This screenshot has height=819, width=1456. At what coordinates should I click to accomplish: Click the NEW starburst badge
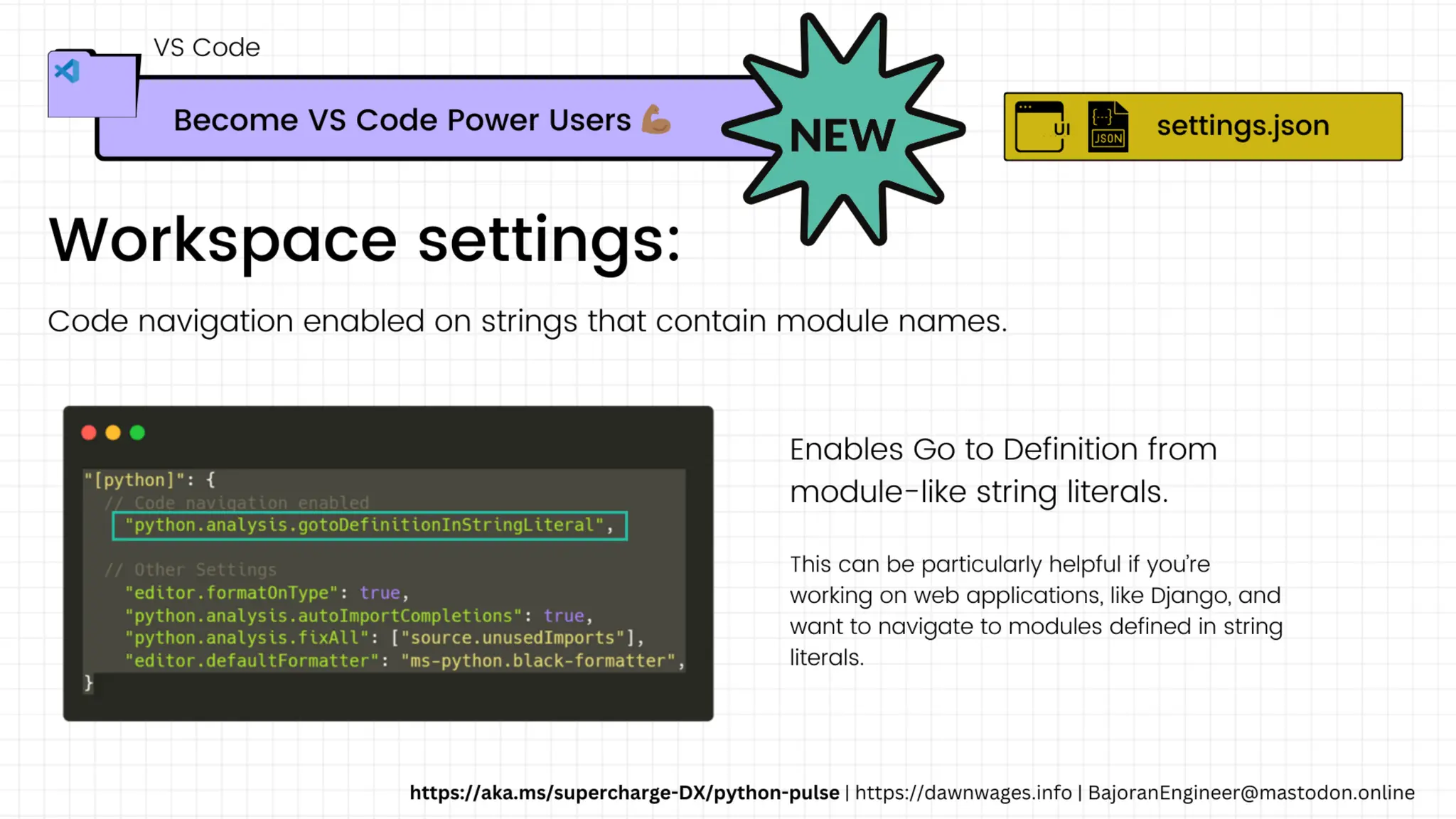843,129
